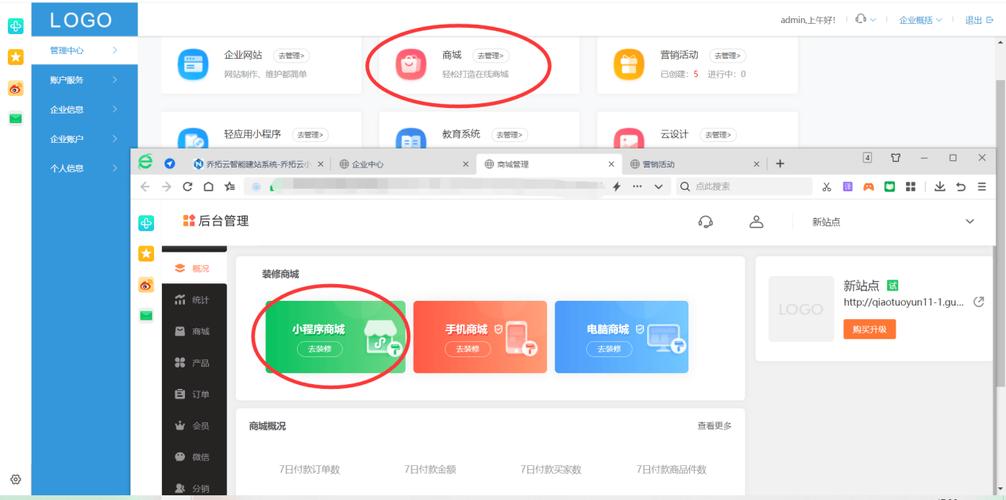This screenshot has height=500, width=1006.
Task: Click the green mail icon in back window rail
Action: [x=16, y=118]
